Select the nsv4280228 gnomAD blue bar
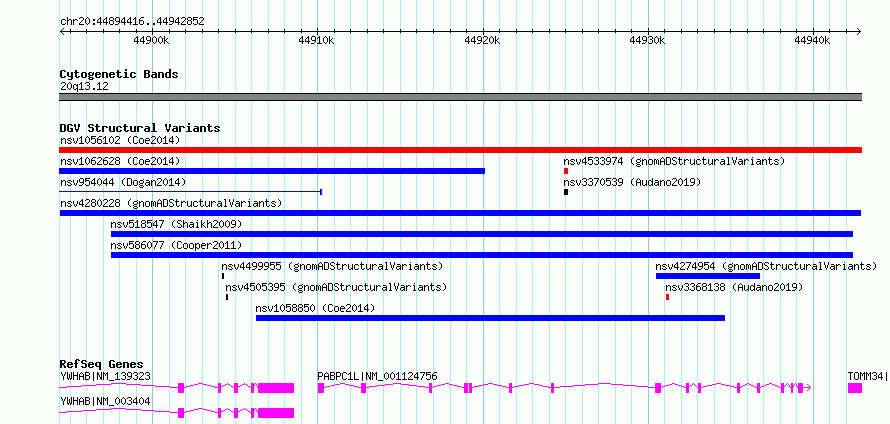The width and height of the screenshot is (890, 424). pos(460,213)
